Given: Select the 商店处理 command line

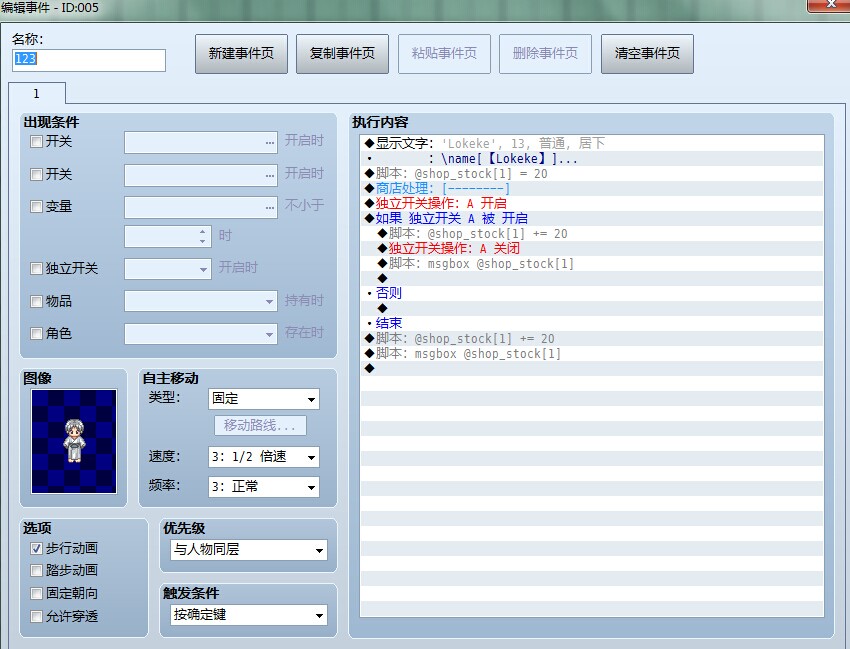Looking at the screenshot, I should tap(592, 188).
